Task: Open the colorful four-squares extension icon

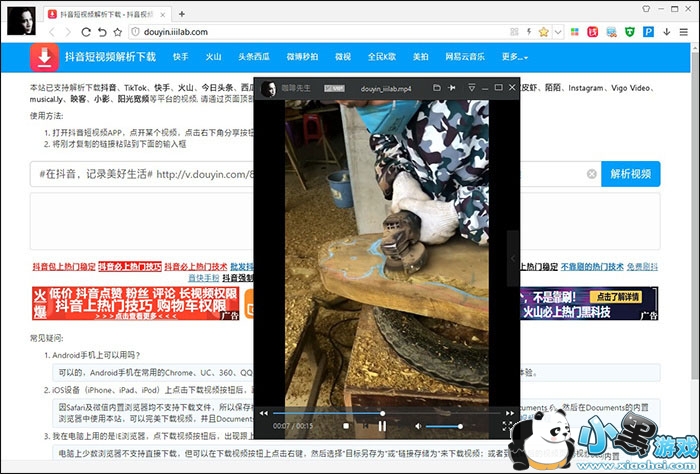Action: point(575,32)
